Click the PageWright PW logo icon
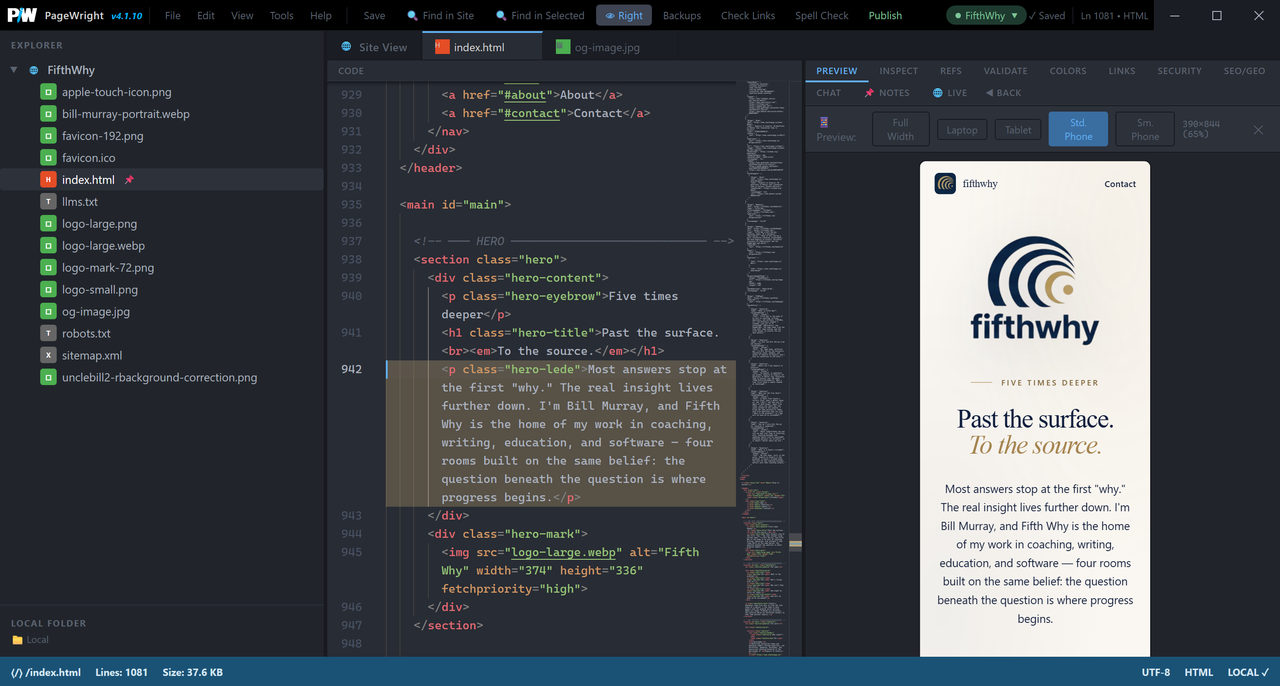 point(23,16)
